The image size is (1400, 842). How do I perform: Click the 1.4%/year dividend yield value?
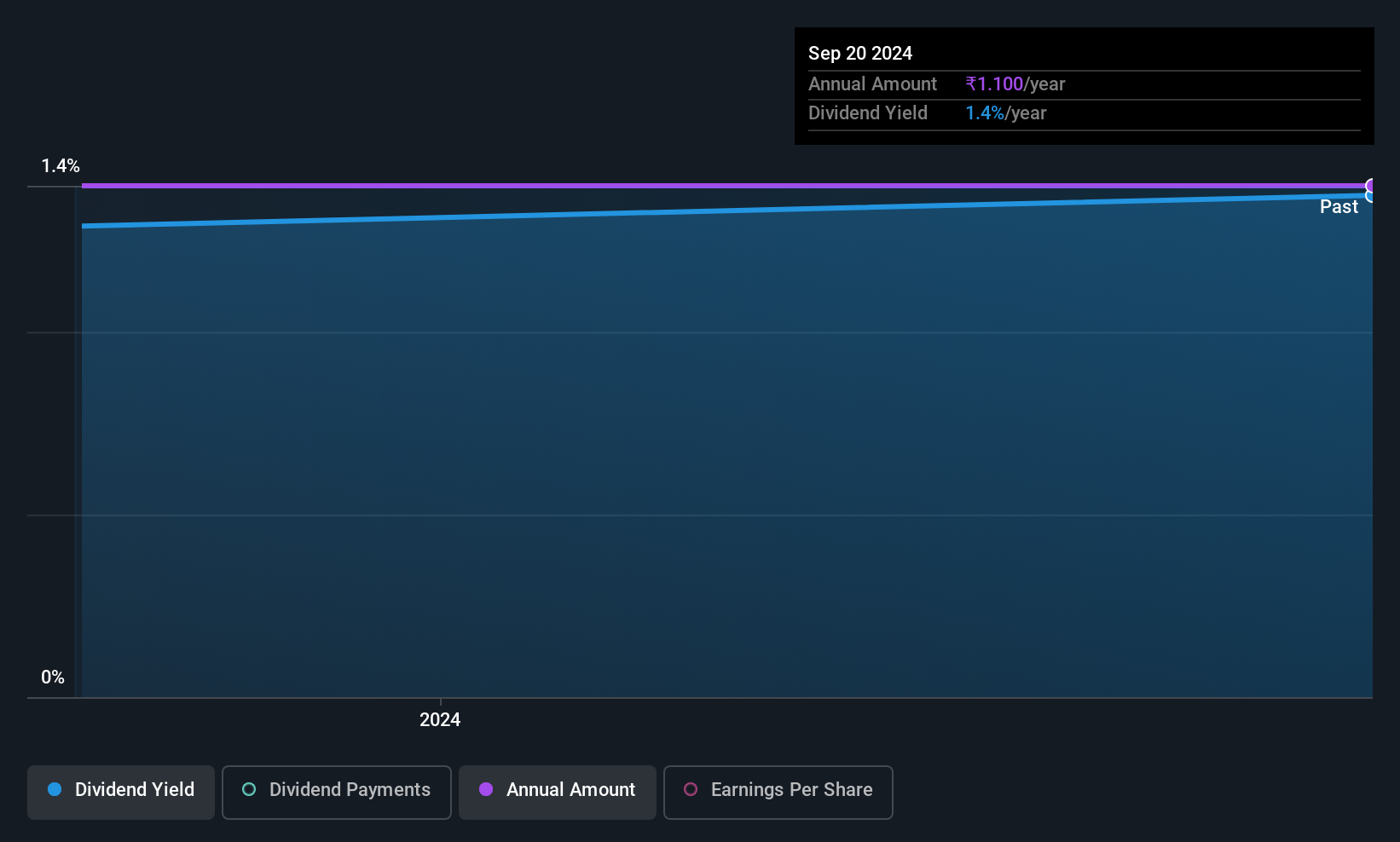[x=1006, y=112]
